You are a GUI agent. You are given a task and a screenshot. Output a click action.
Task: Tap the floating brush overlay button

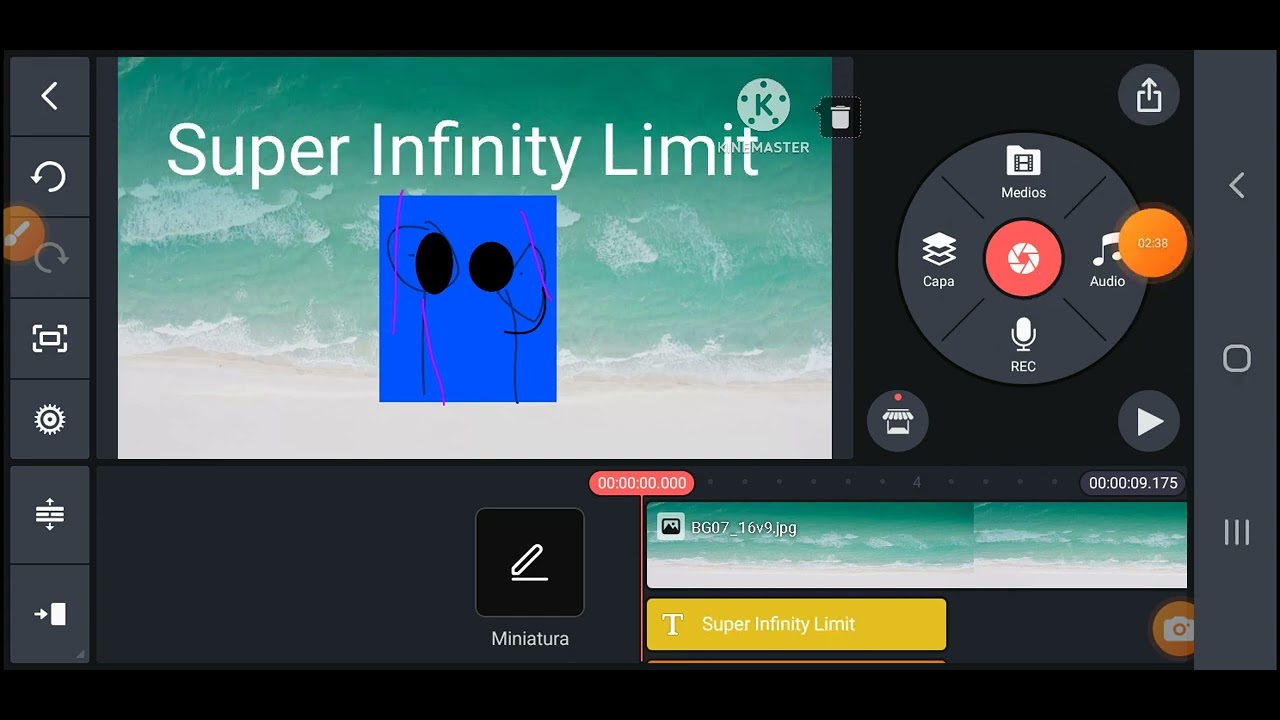click(18, 234)
